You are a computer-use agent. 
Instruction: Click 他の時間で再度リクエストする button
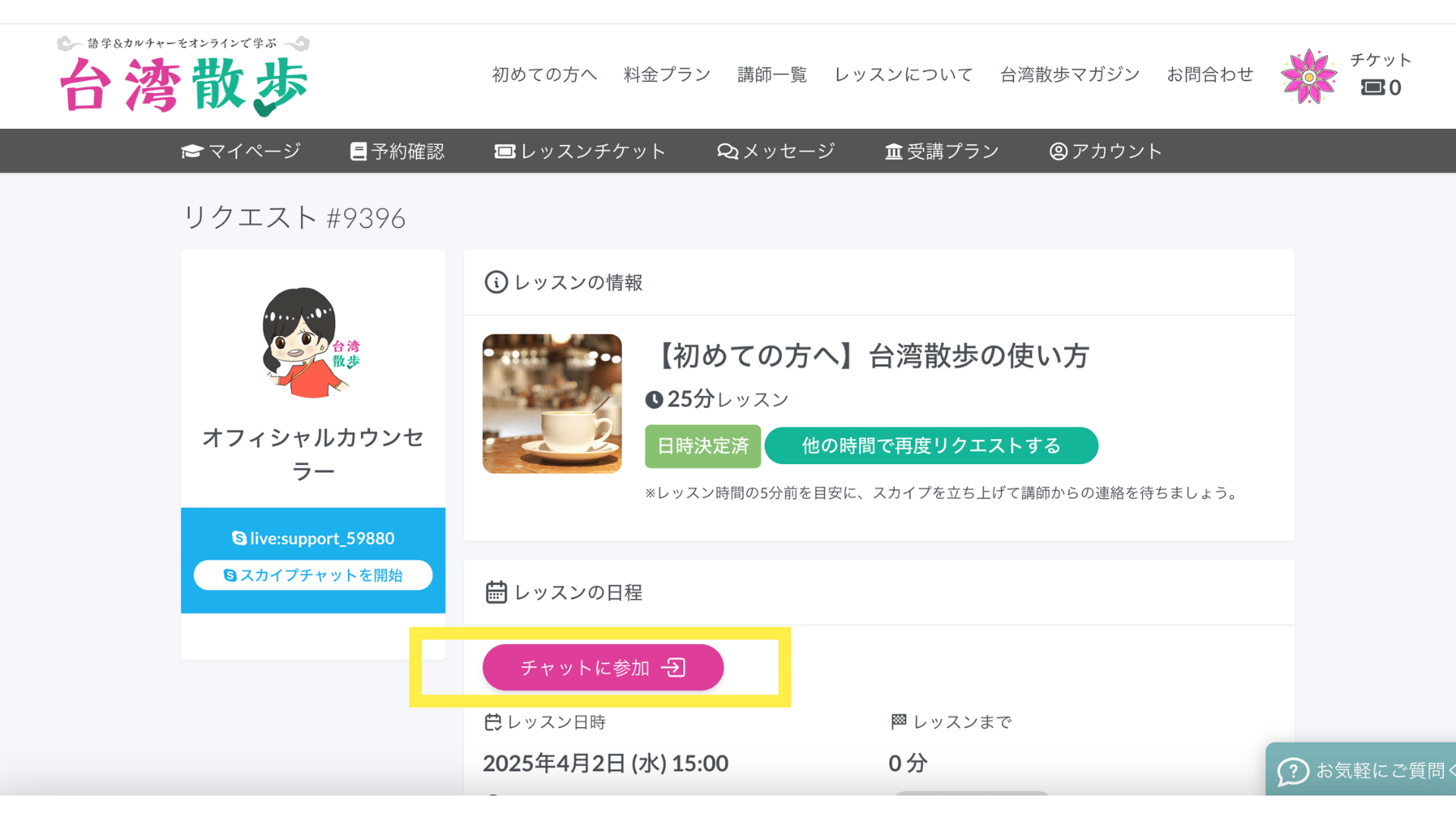tap(931, 446)
